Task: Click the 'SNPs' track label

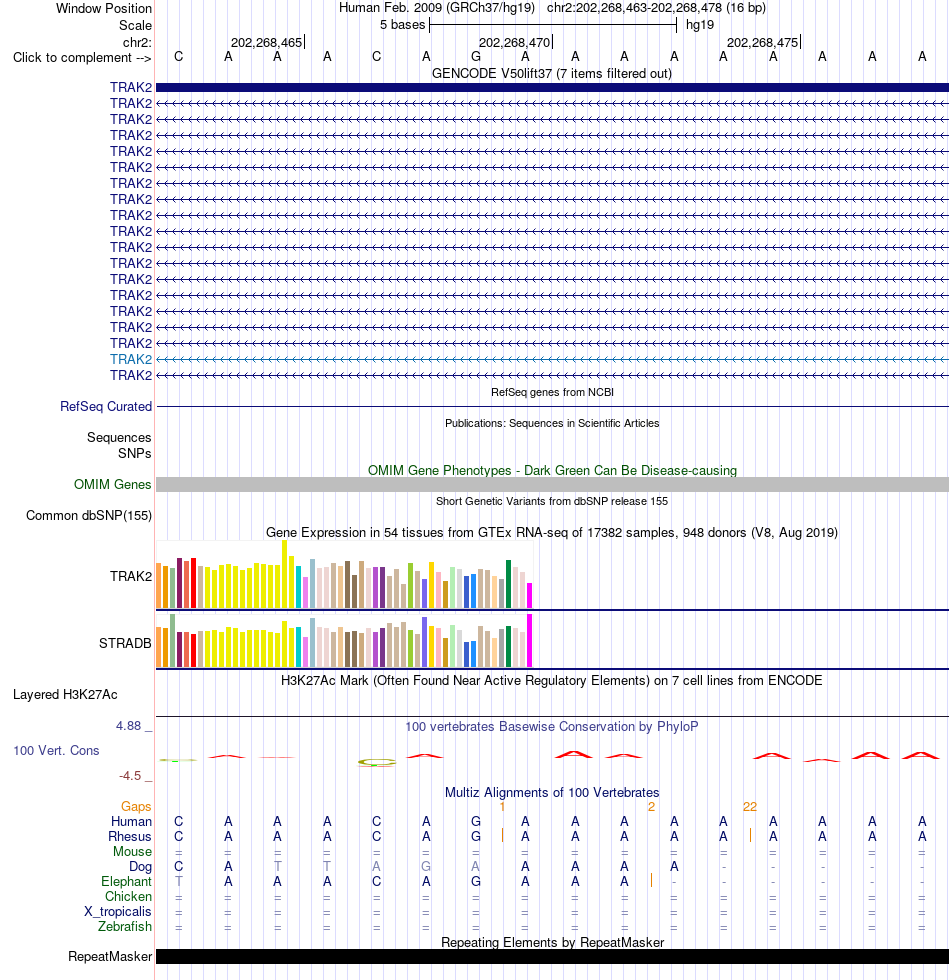Action: click(x=134, y=453)
